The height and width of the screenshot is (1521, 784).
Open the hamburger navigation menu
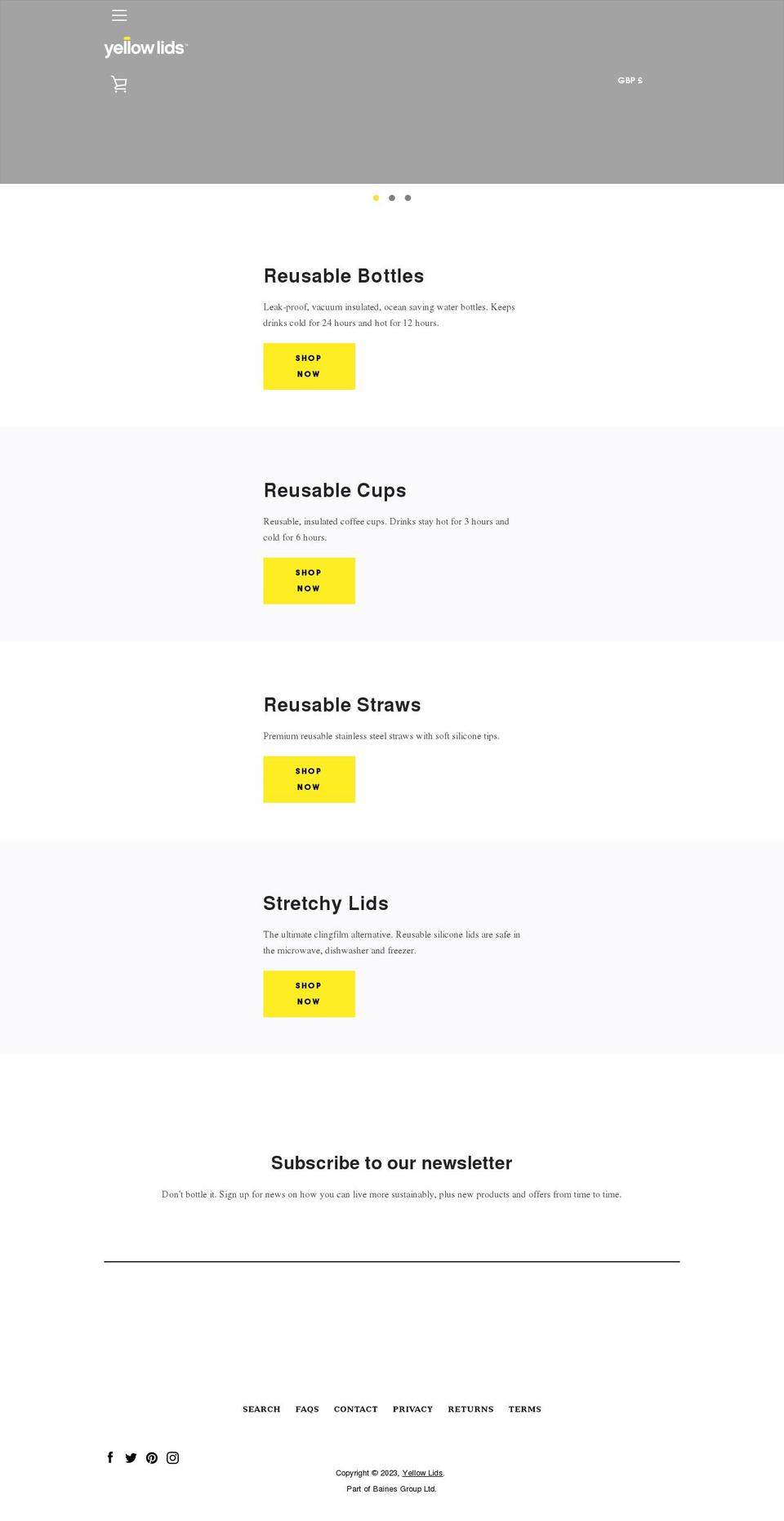click(x=119, y=15)
